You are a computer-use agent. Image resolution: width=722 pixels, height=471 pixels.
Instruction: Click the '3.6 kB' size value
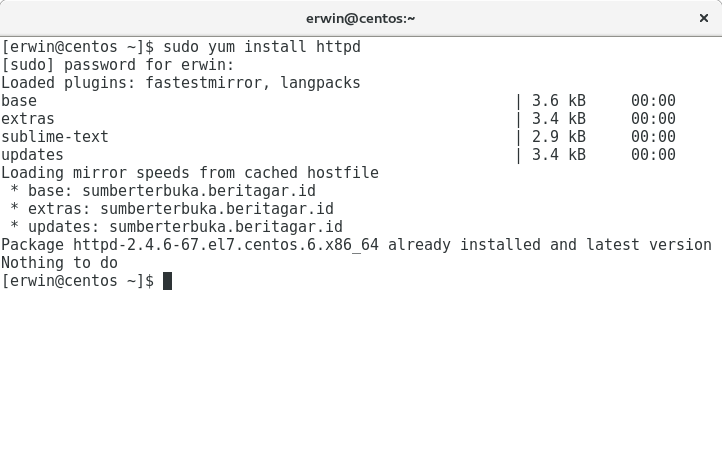pyautogui.click(x=559, y=101)
